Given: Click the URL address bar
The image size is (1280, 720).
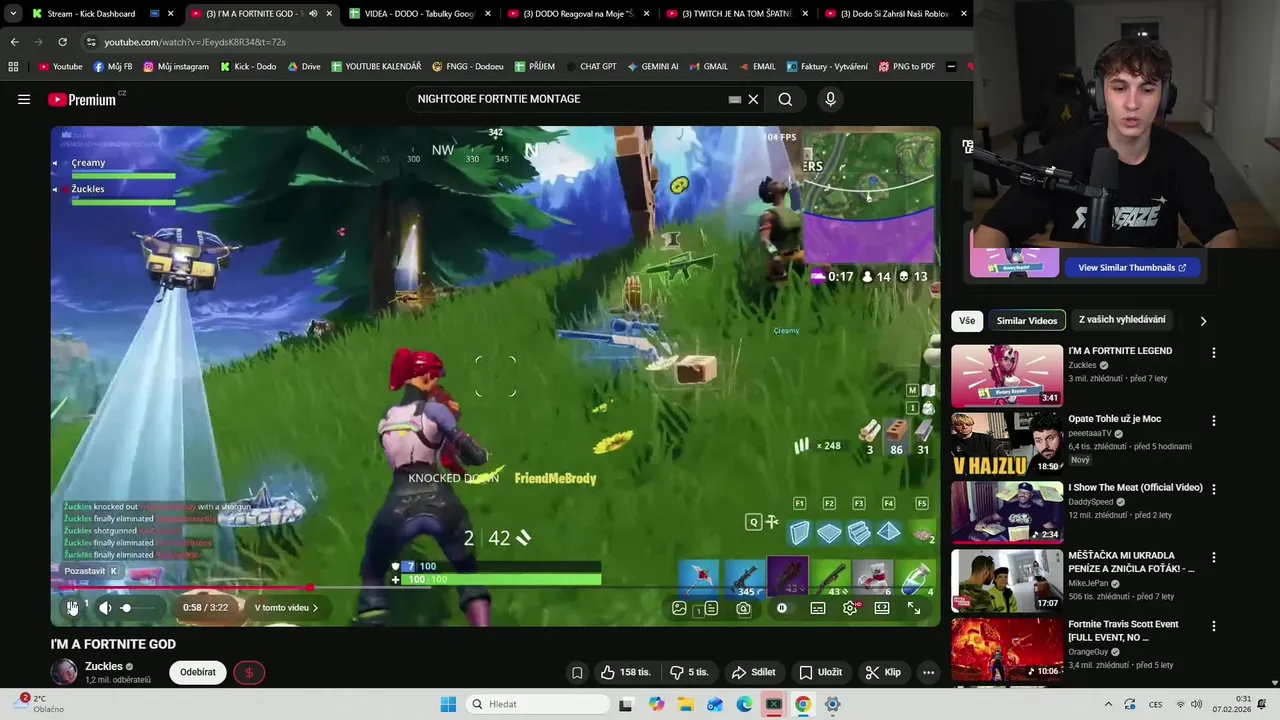Looking at the screenshot, I should coord(520,42).
